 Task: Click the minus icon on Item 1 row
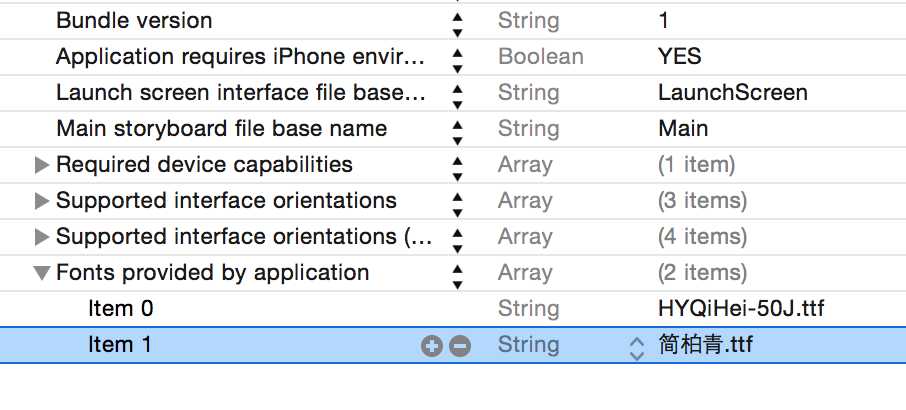pyautogui.click(x=459, y=346)
